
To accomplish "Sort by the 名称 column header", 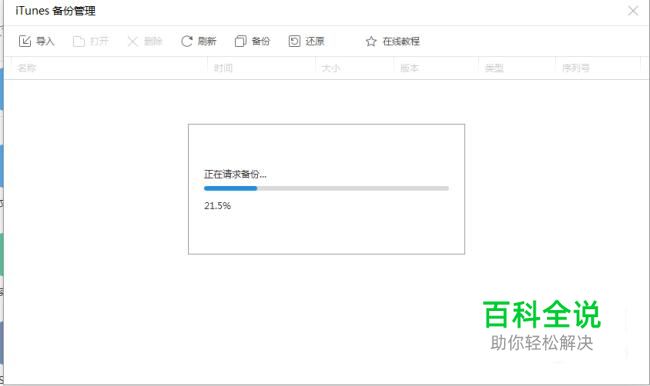I will click(x=27, y=68).
